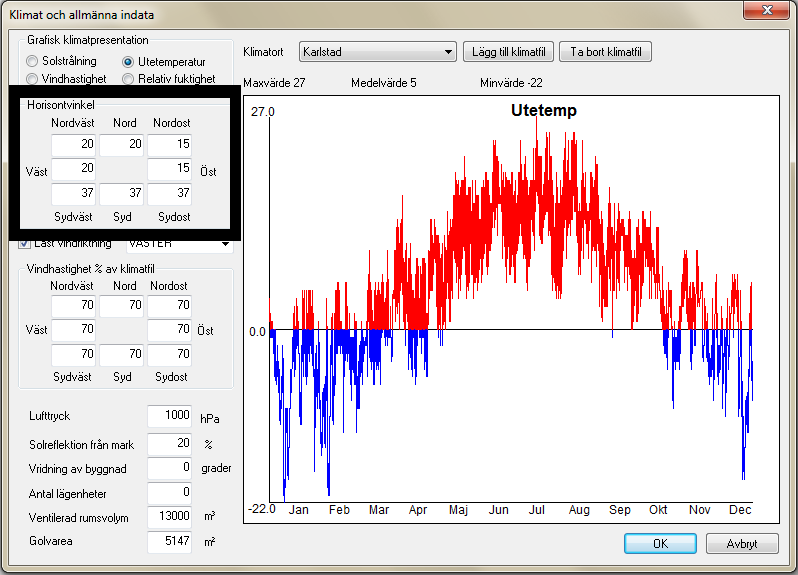Confirm the dialog with OK
The height and width of the screenshot is (575, 798).
(x=660, y=543)
